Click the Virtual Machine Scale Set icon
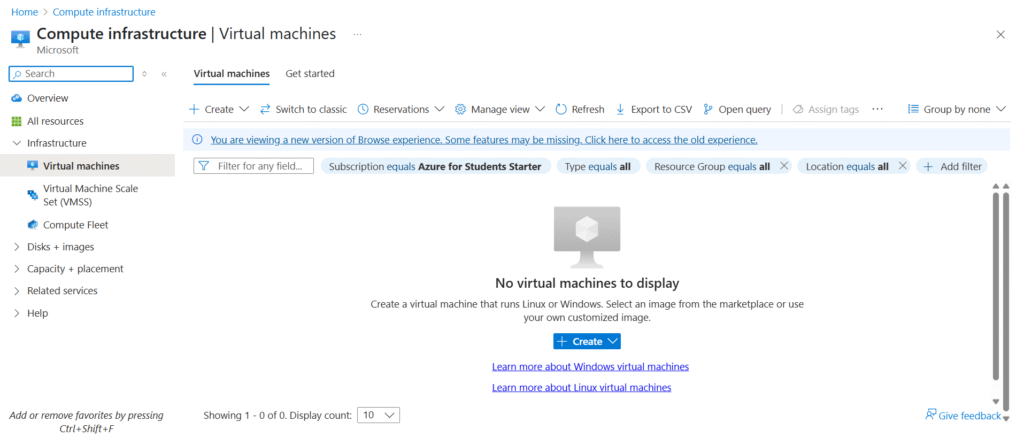Screen dimensions: 1024x437 pyautogui.click(x=33, y=195)
